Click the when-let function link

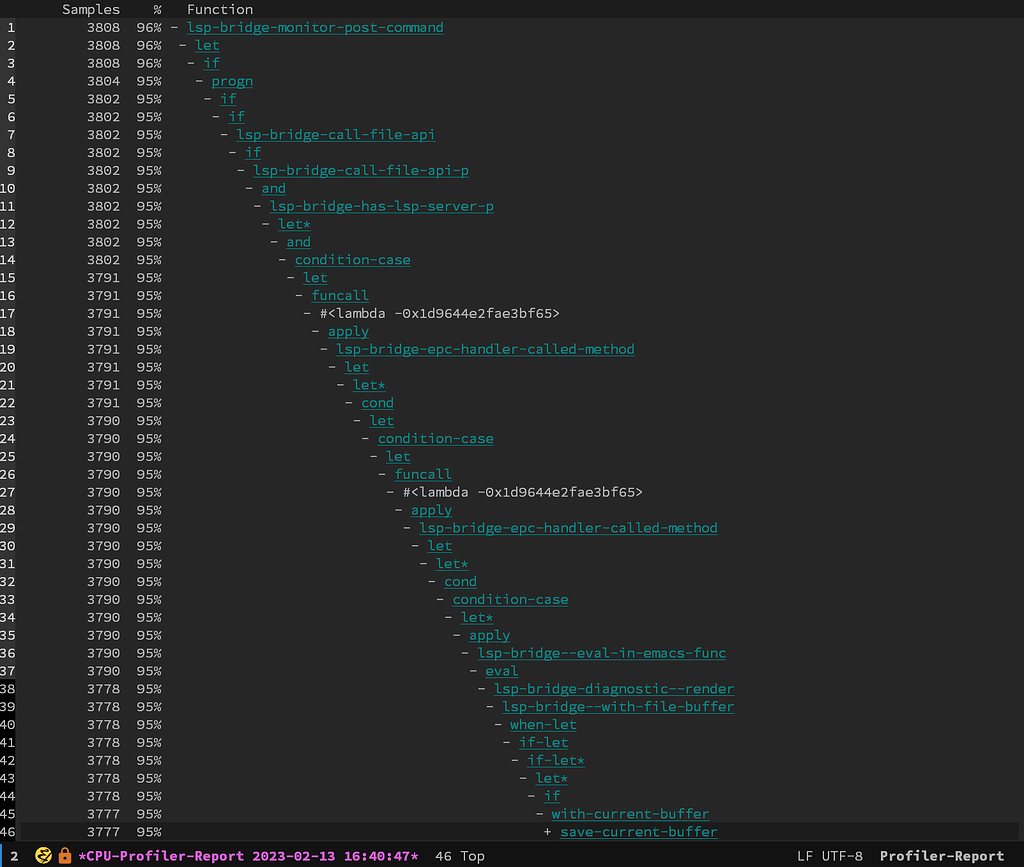(x=543, y=724)
